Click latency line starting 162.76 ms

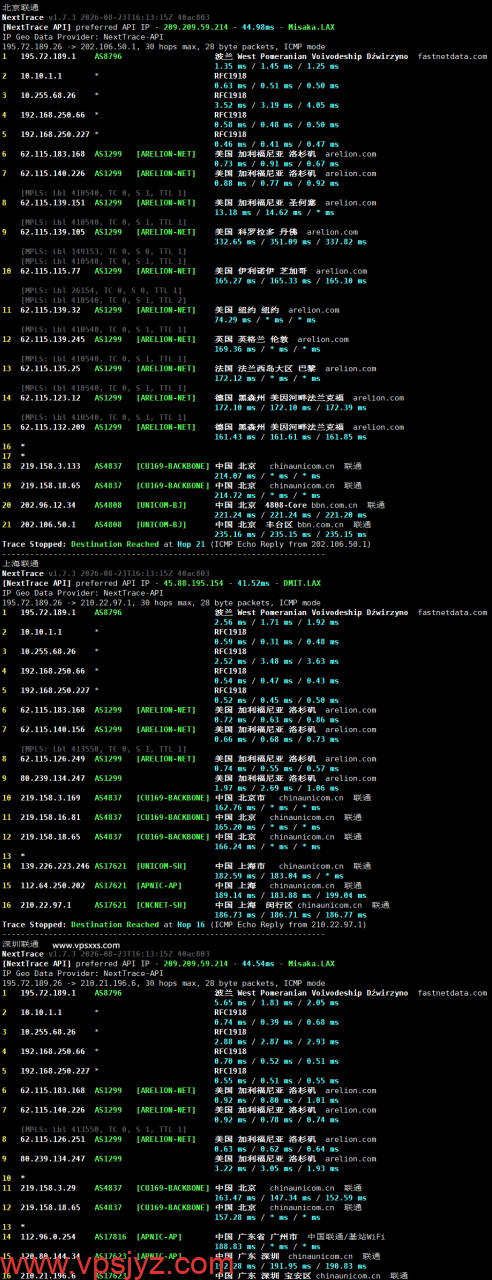pos(266,807)
